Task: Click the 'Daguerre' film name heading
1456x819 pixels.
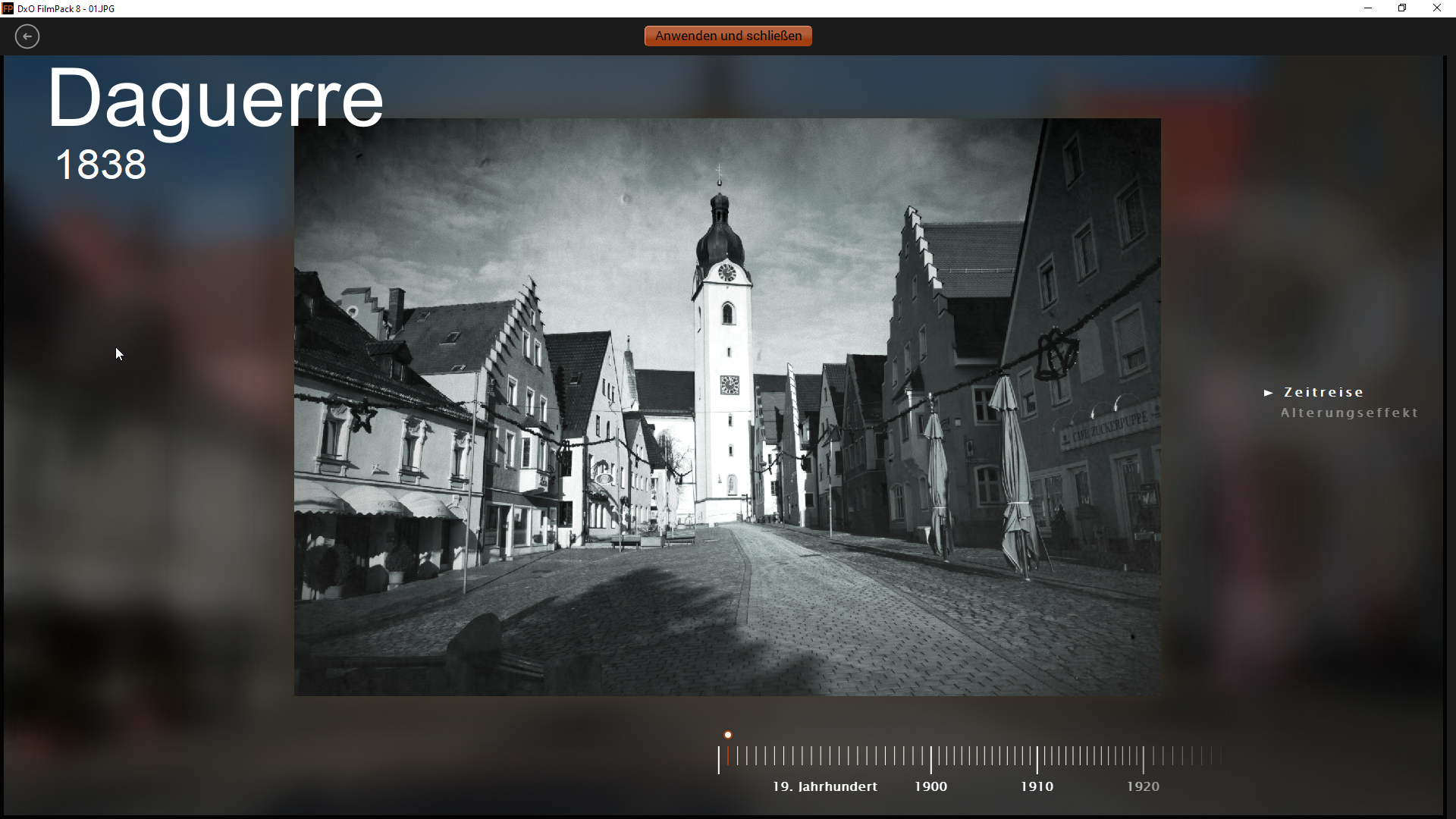Action: (x=215, y=99)
